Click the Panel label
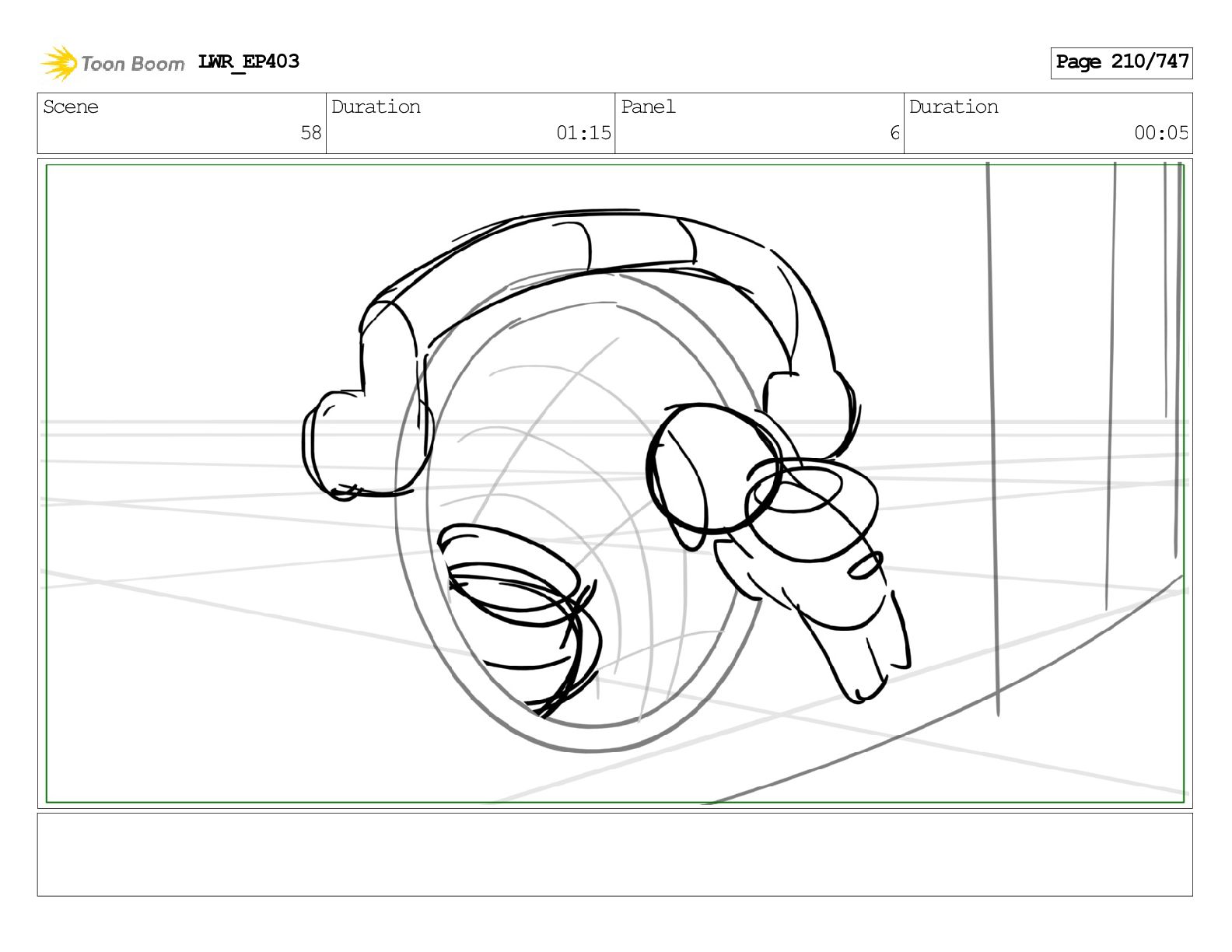1232x952 pixels. [648, 107]
